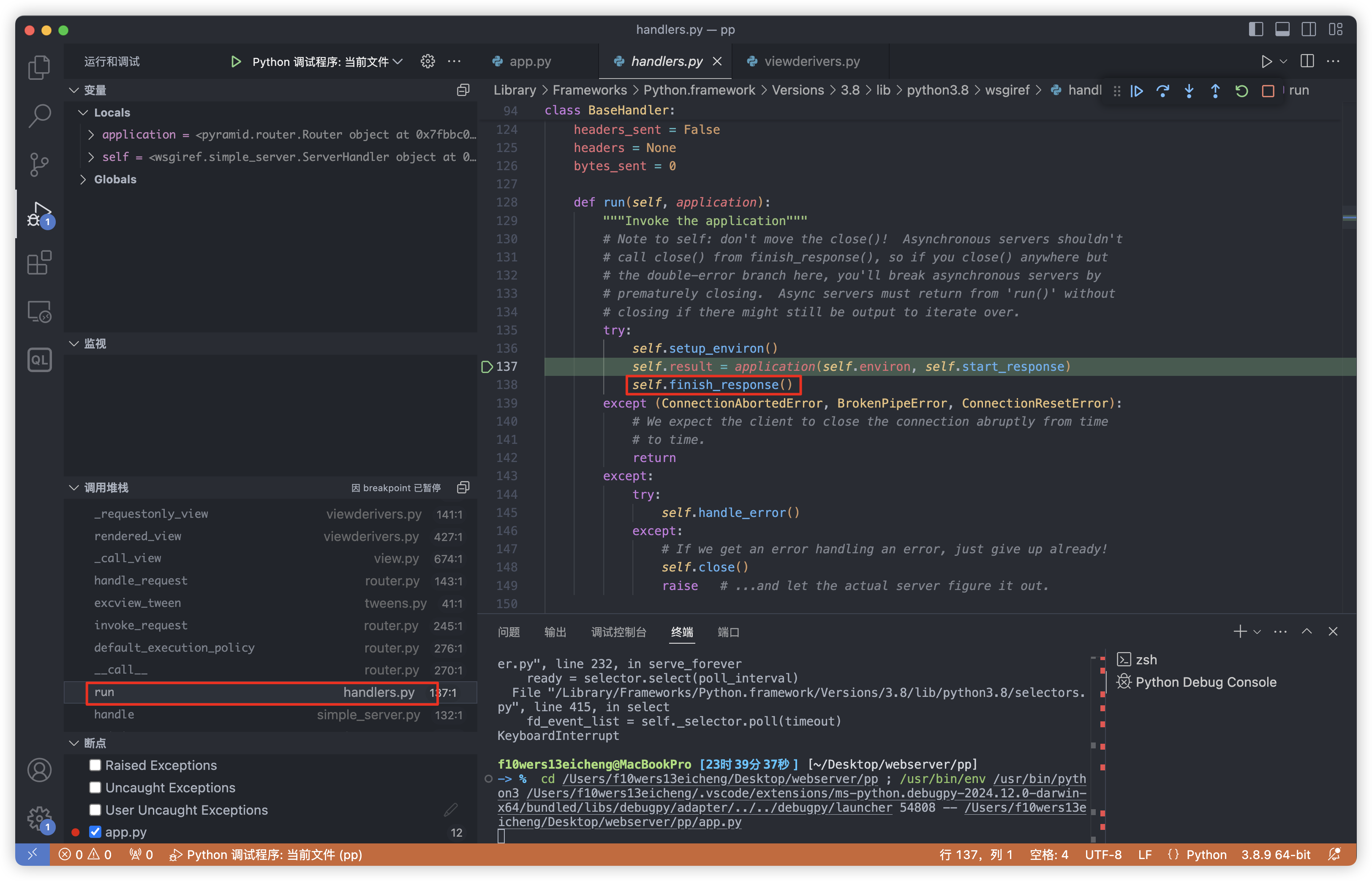
Task: Open the Manage gear in activity bar
Action: [39, 818]
